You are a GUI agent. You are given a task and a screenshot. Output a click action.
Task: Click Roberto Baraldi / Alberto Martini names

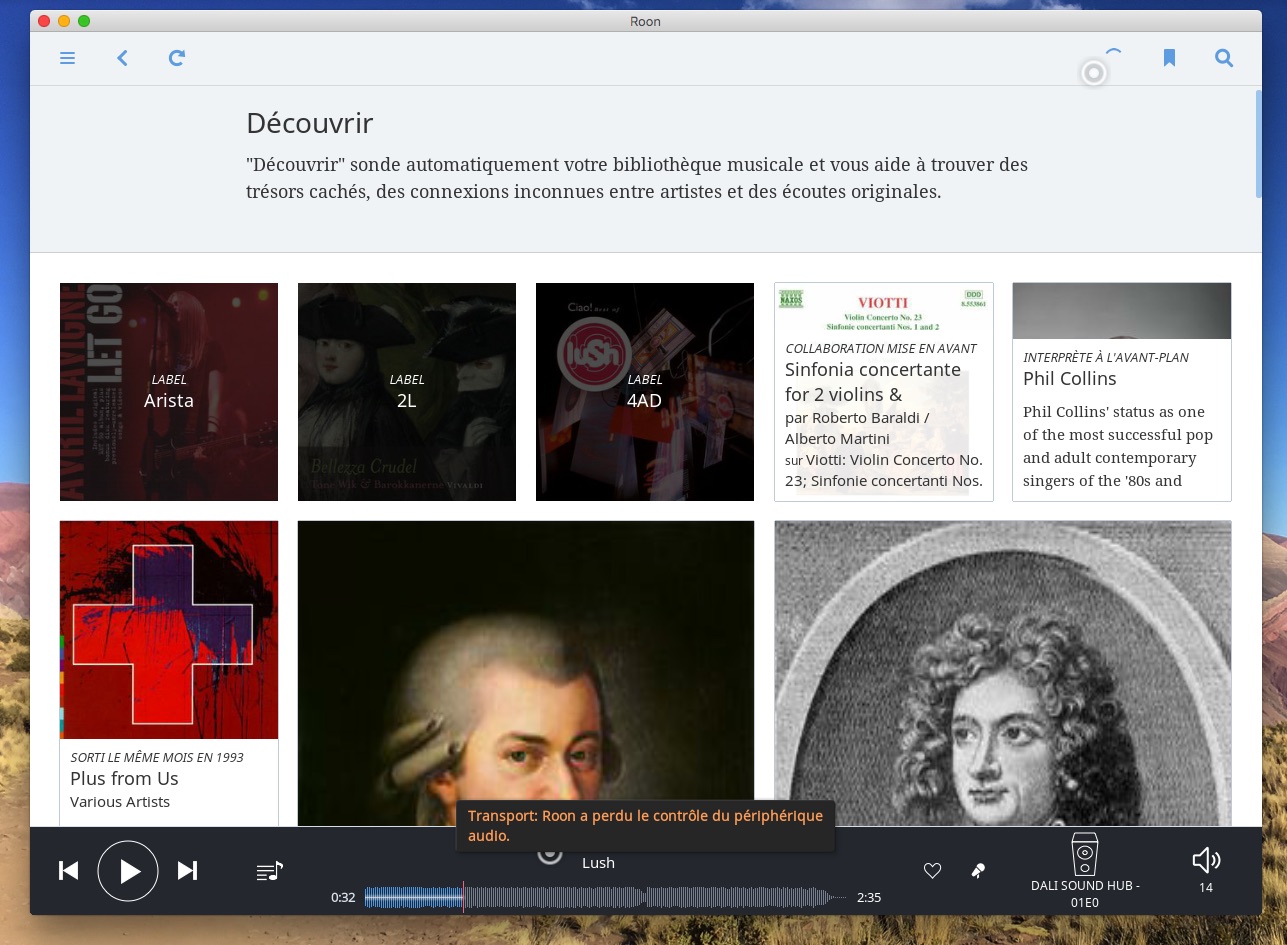pos(857,428)
